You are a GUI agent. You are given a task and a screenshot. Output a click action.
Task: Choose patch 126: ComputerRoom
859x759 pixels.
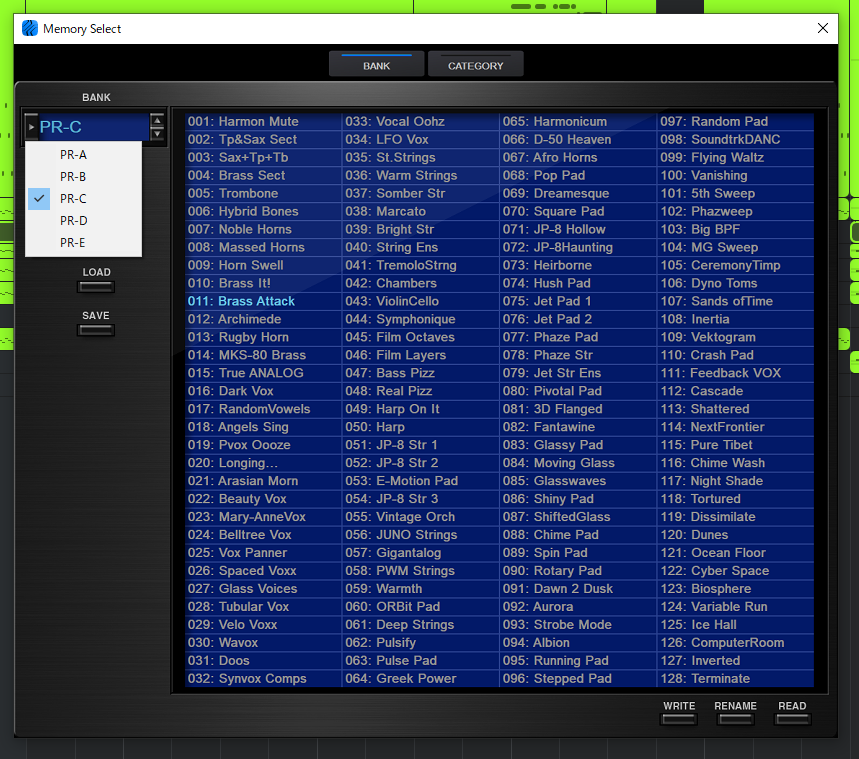[736, 643]
